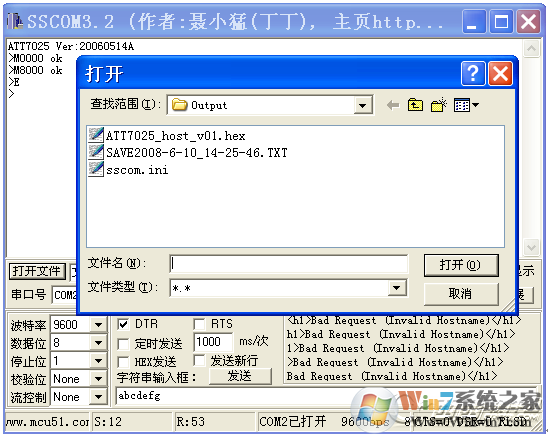Open the view menu icon in dialog

pyautogui.click(x=466, y=105)
